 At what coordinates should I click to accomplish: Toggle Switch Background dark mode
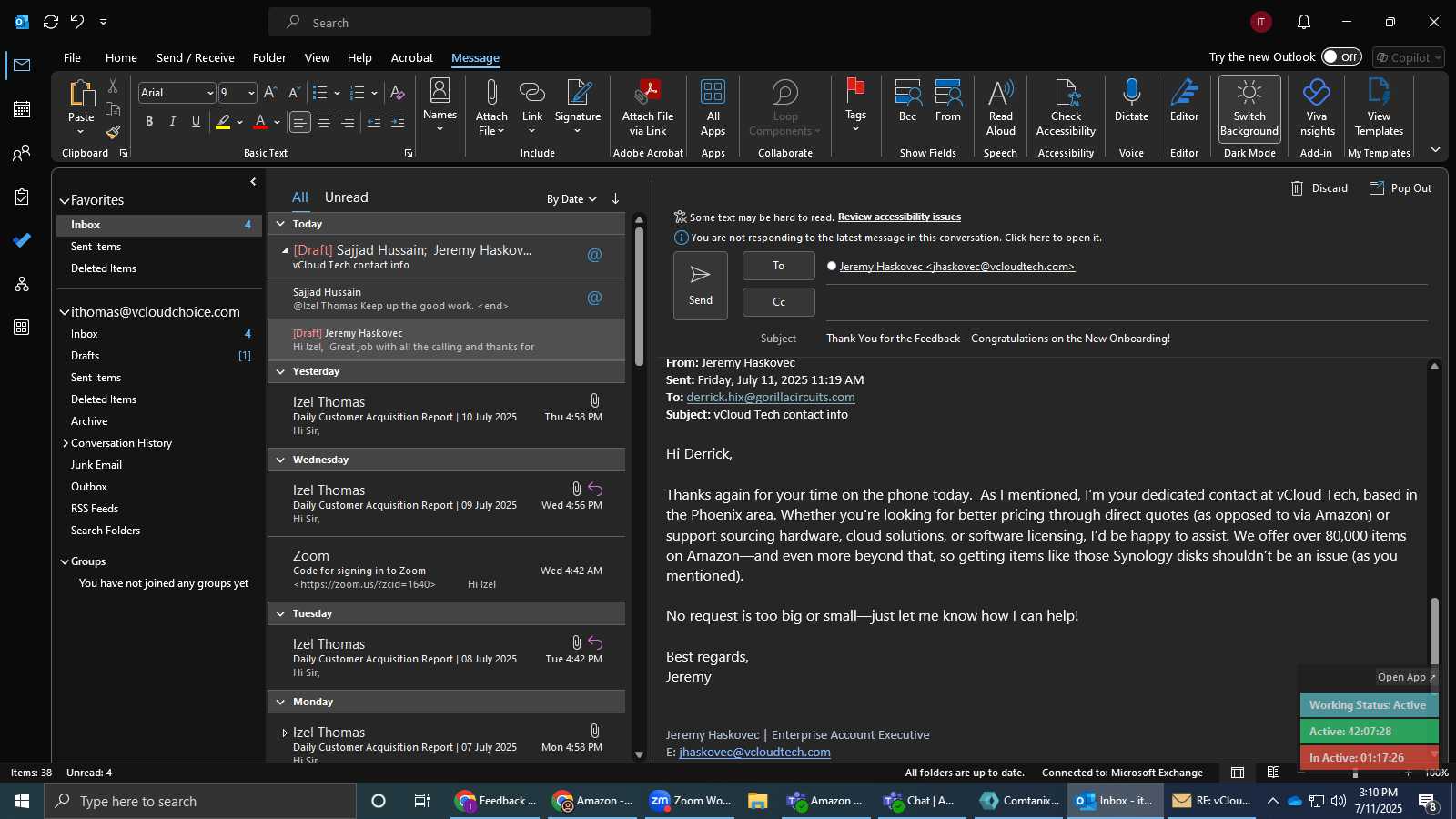[x=1249, y=108]
